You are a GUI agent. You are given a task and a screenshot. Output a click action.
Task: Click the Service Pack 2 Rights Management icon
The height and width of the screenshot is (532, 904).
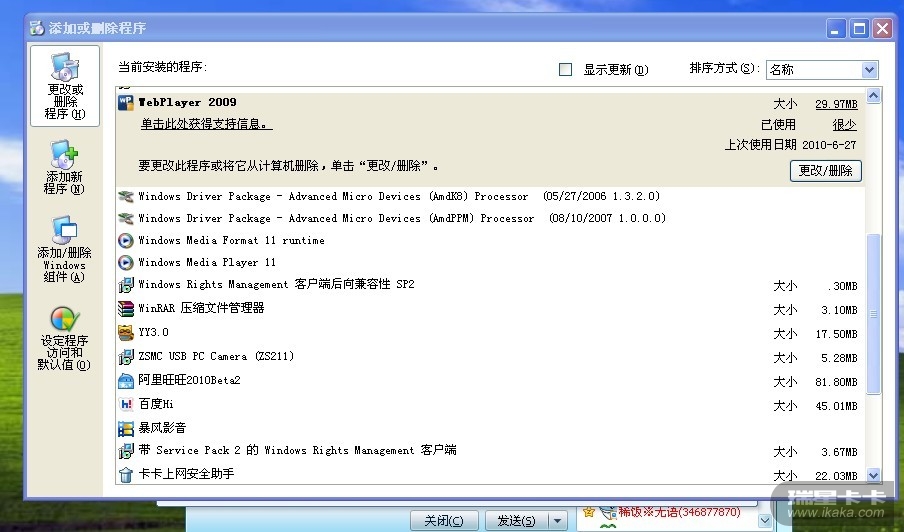tap(126, 451)
